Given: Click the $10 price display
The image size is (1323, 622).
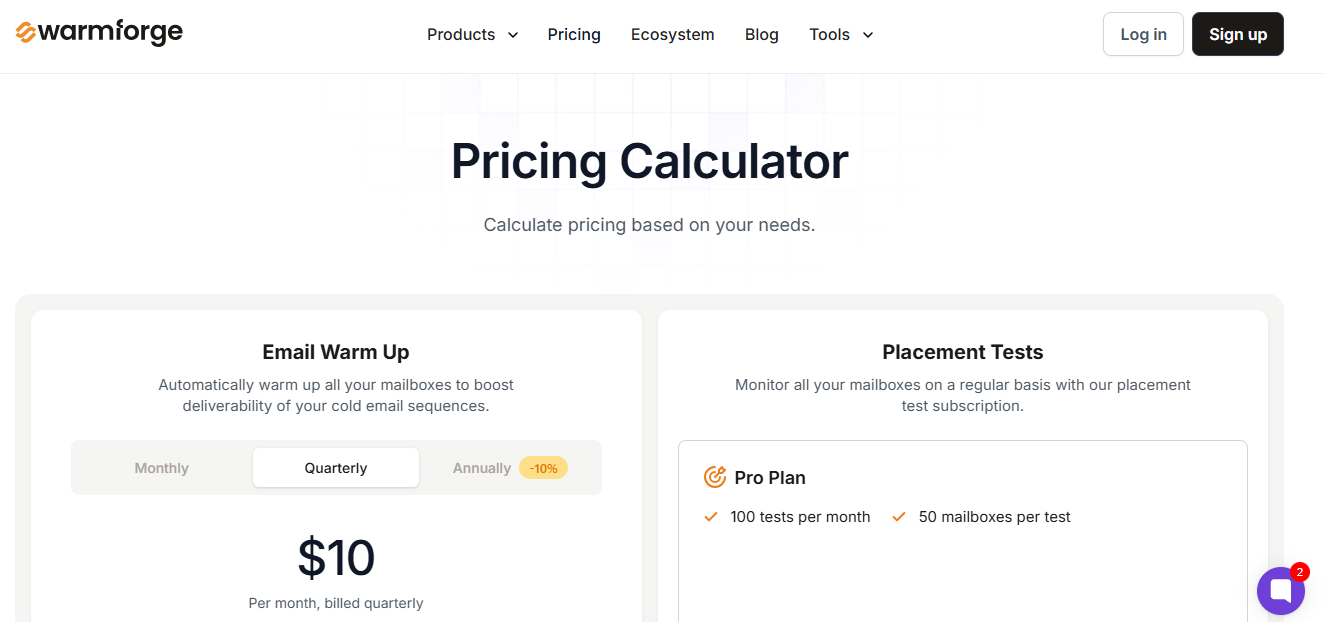Looking at the screenshot, I should [336, 560].
